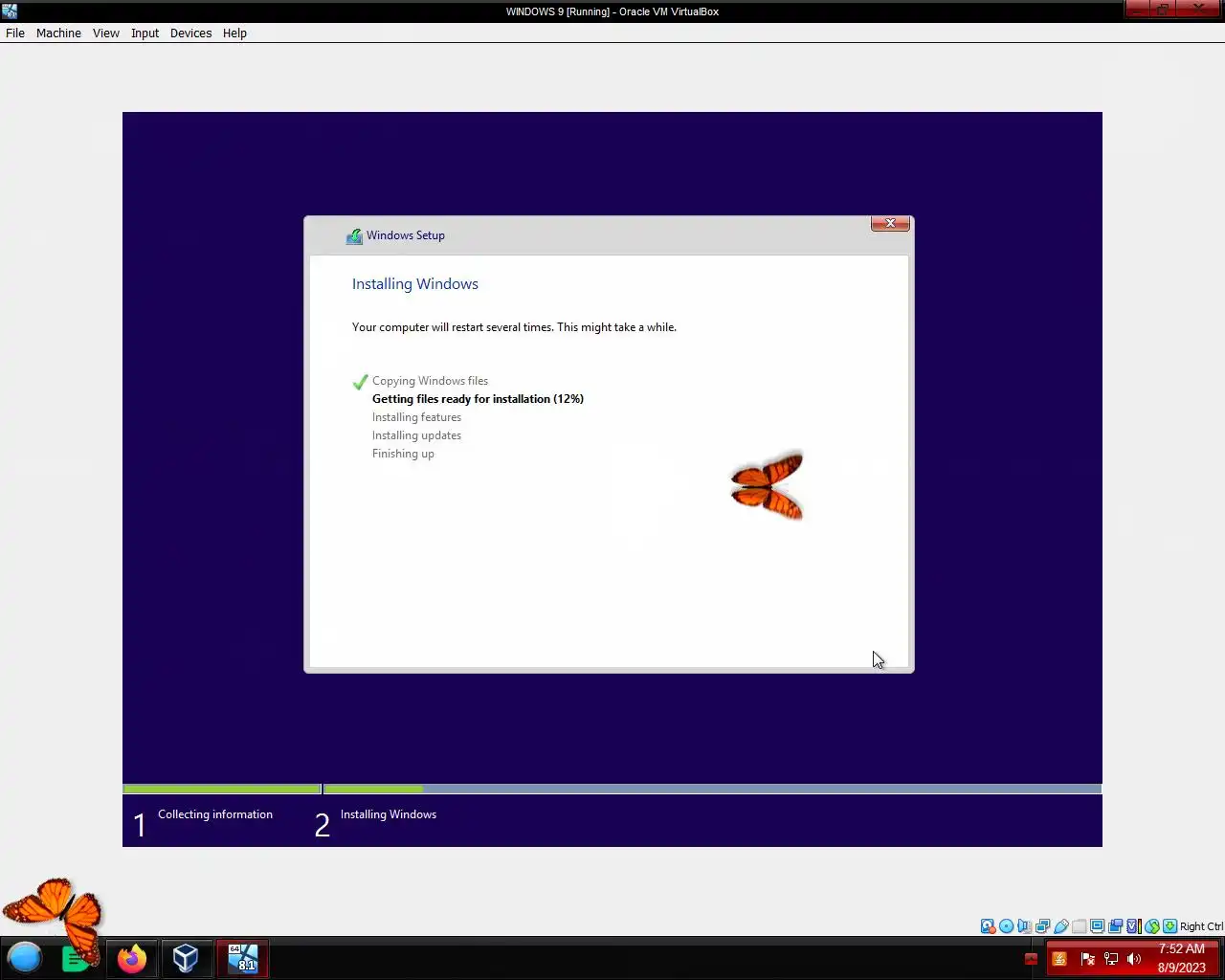Click the Windows Setup title icon

click(x=354, y=235)
